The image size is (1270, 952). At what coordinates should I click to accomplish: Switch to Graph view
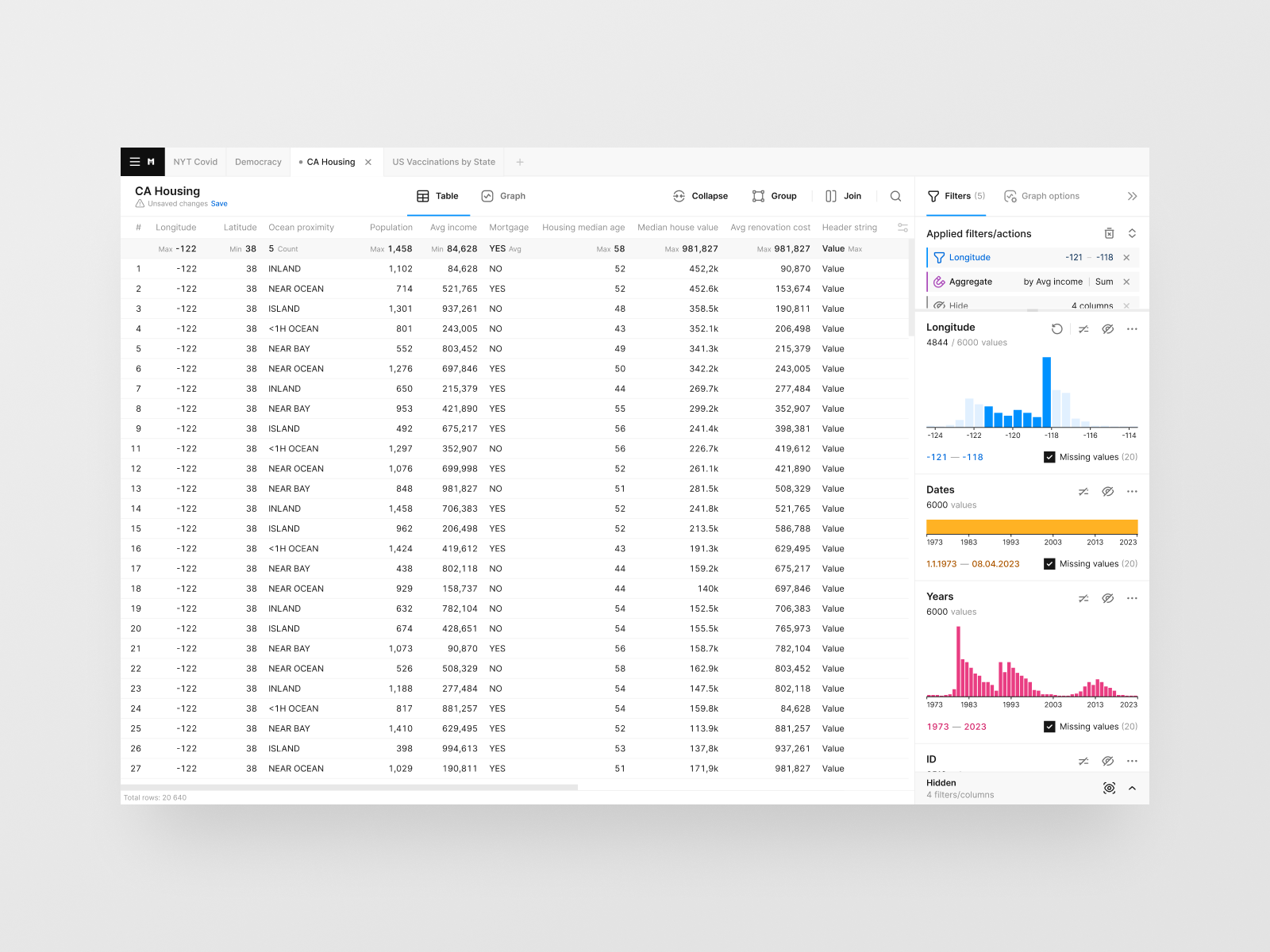(503, 196)
